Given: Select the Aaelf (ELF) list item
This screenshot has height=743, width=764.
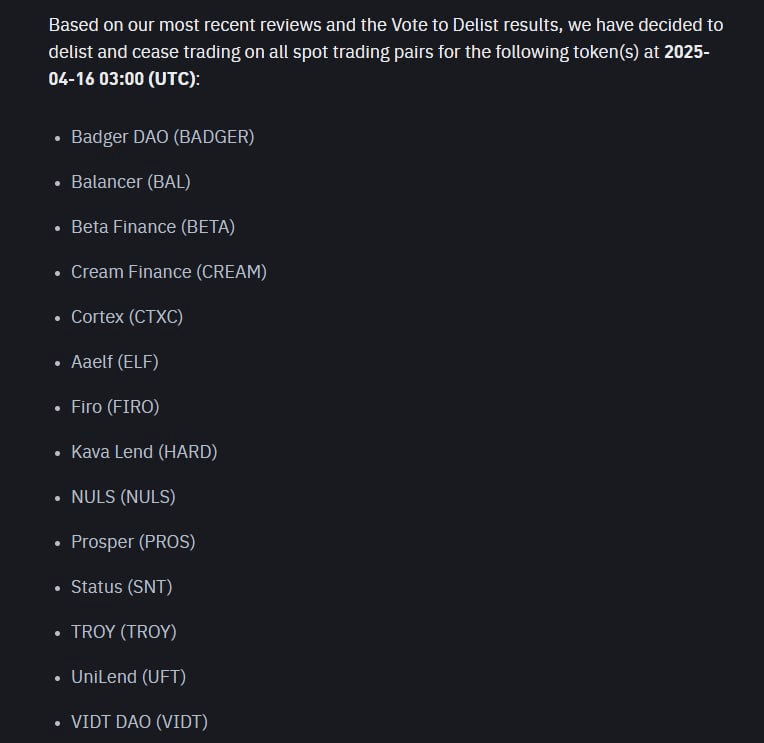Looking at the screenshot, I should coord(114,362).
